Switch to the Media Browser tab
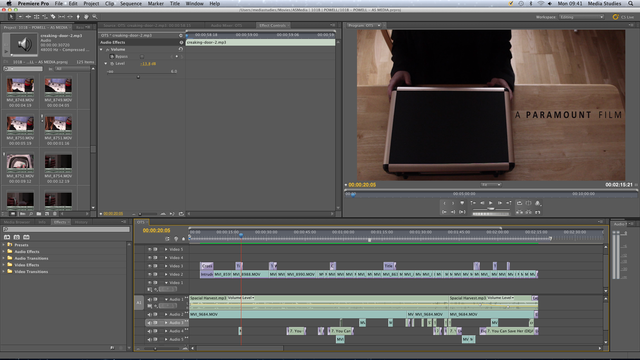Image resolution: width=640 pixels, height=360 pixels. (17, 222)
